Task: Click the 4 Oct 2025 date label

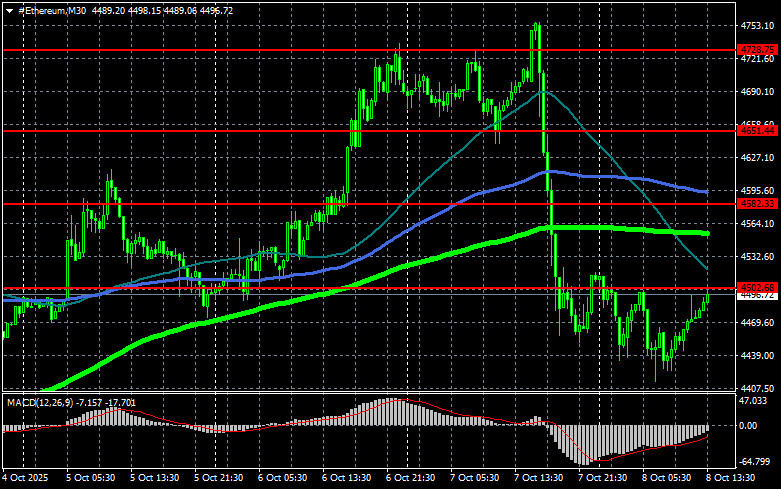Action: coord(25,480)
